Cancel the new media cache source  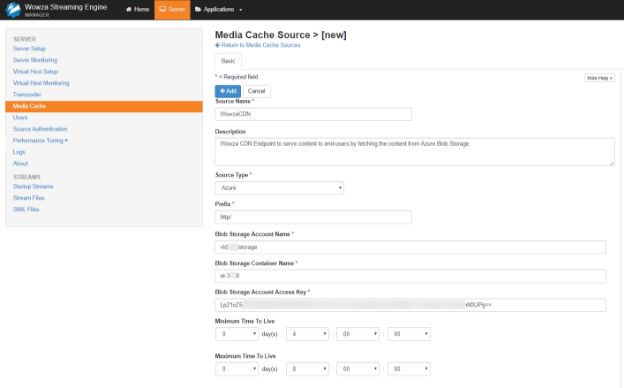tap(256, 91)
